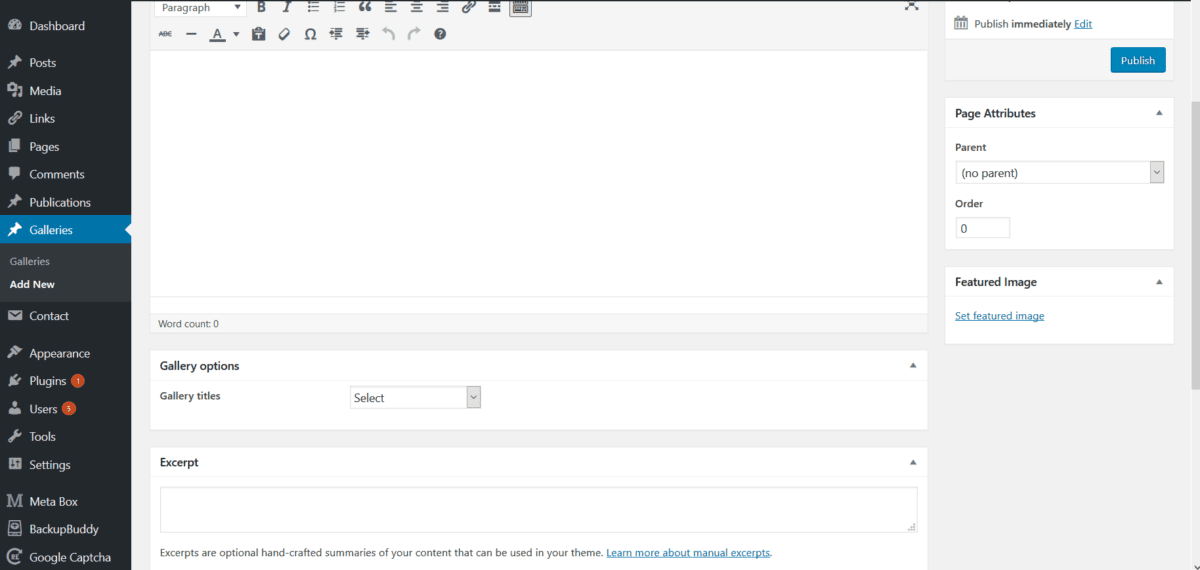Toggle the toolbar kitchen sink button

tap(520, 8)
